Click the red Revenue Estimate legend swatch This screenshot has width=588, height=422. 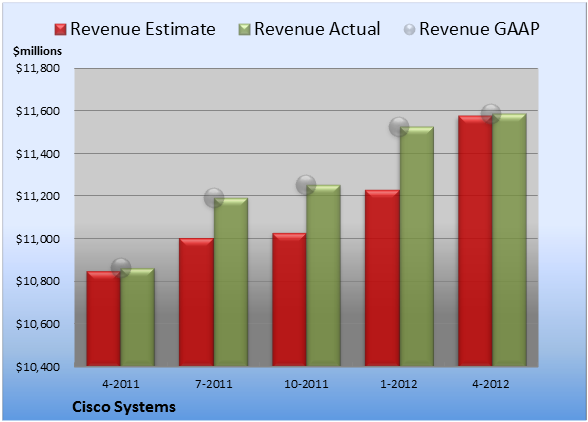tap(60, 30)
